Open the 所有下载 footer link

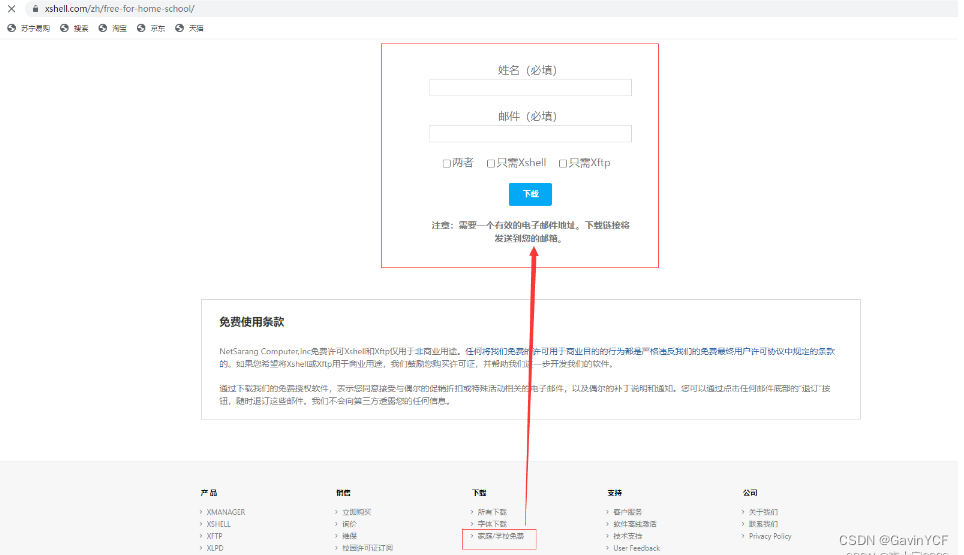click(x=492, y=512)
